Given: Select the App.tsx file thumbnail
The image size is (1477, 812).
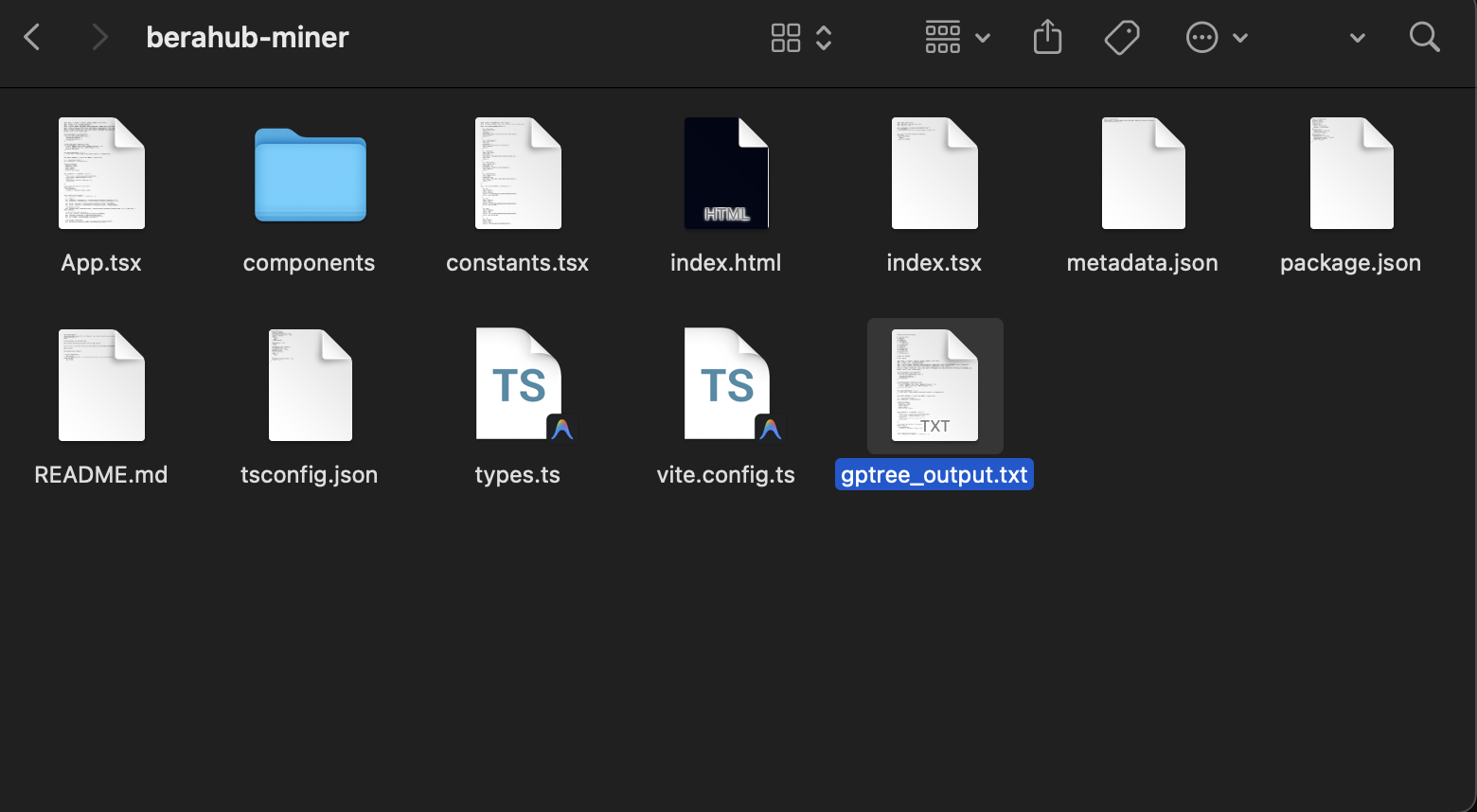Looking at the screenshot, I should click(101, 173).
